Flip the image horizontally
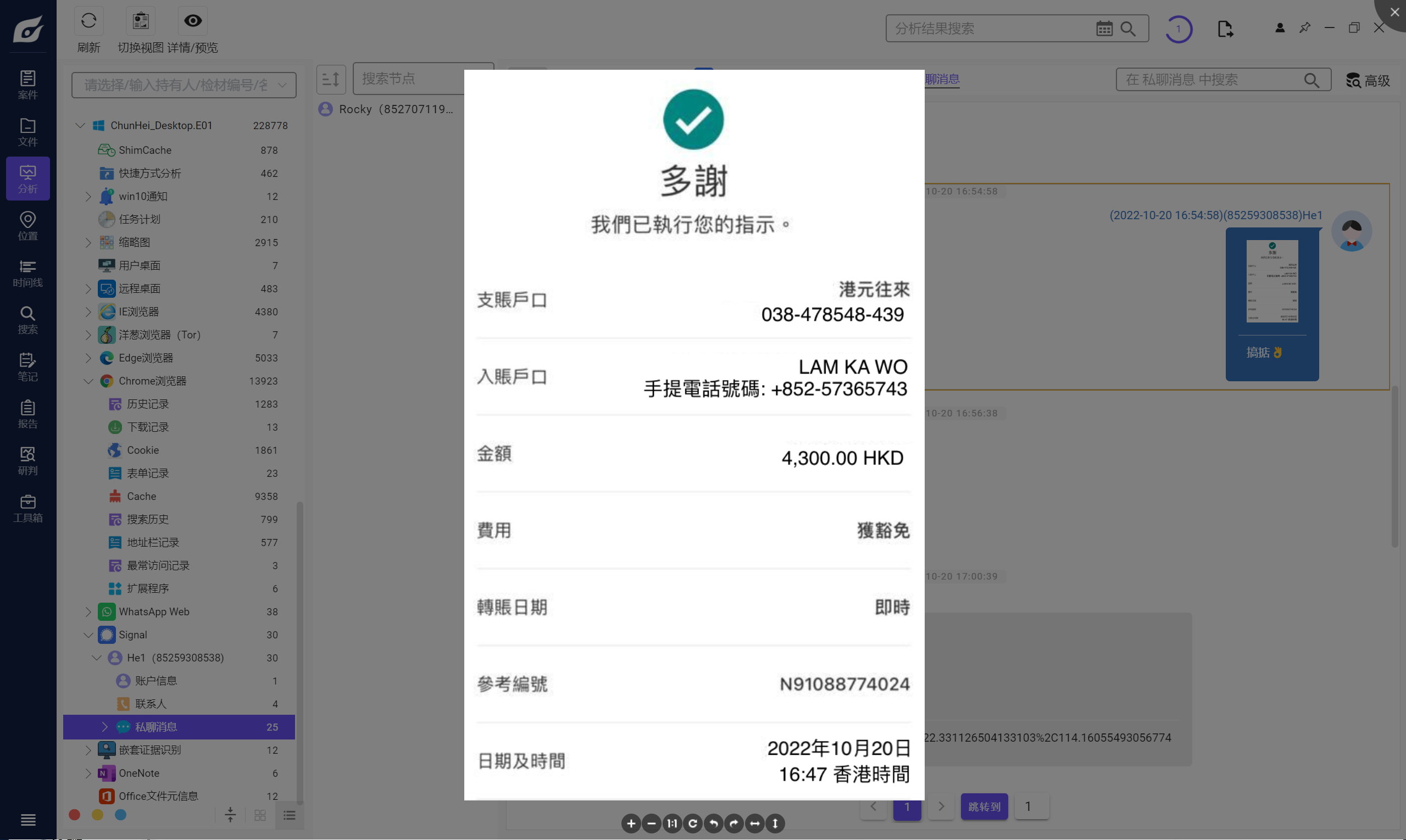This screenshot has height=840, width=1406. tap(754, 824)
